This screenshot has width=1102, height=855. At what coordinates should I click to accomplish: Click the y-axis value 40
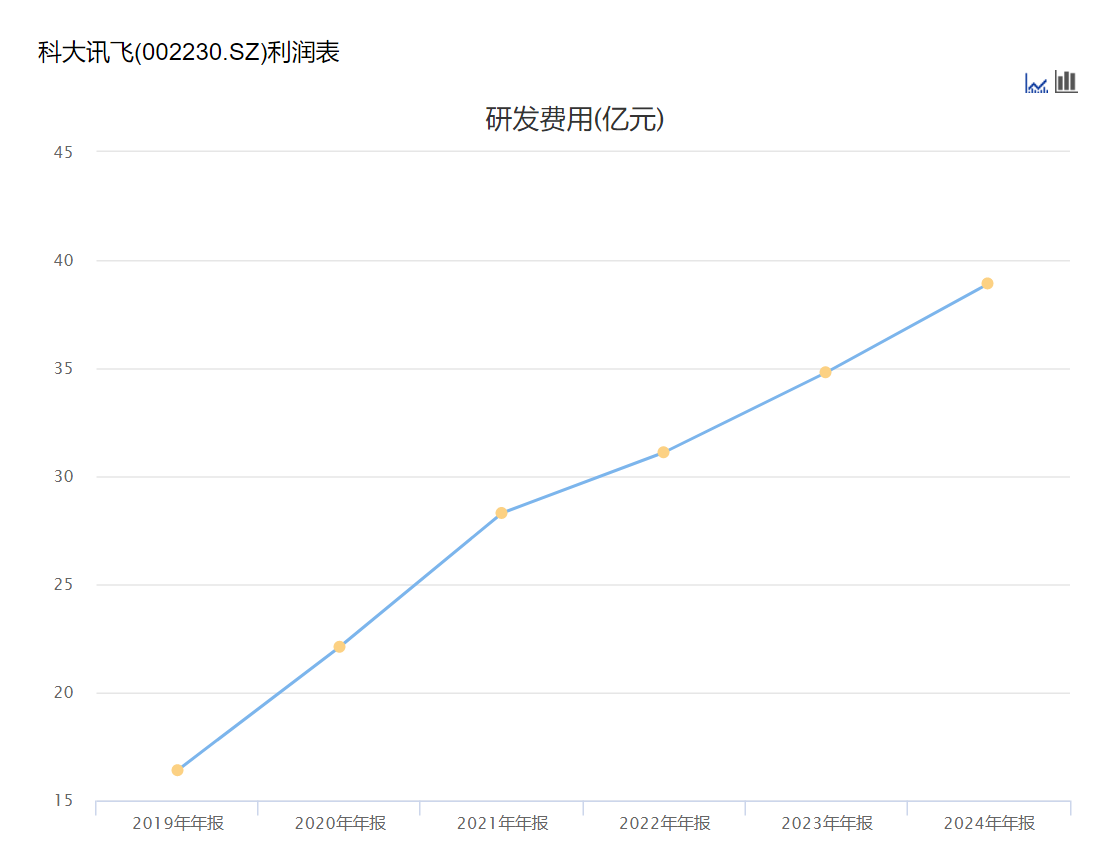[x=63, y=261]
